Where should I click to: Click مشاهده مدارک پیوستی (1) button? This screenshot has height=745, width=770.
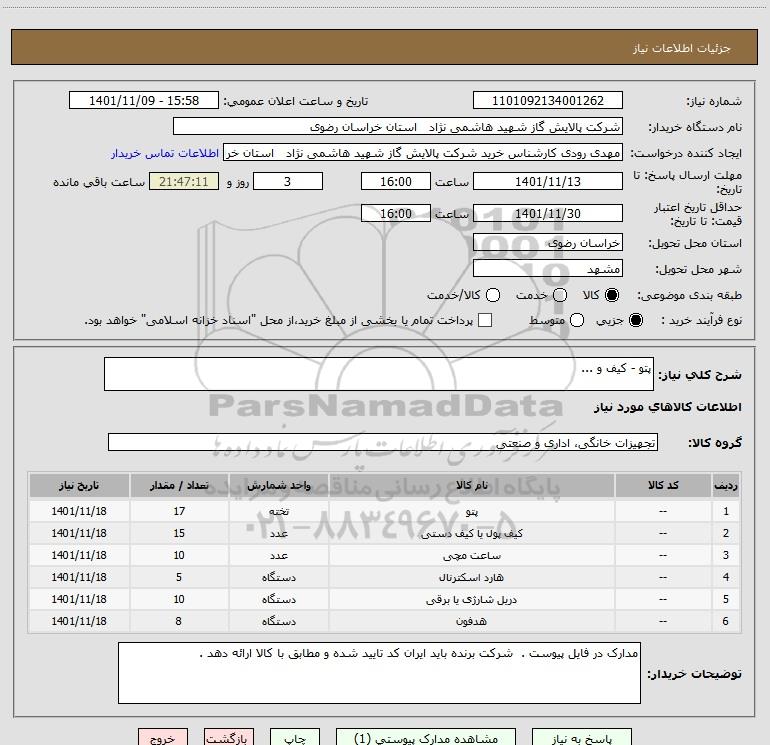426,738
